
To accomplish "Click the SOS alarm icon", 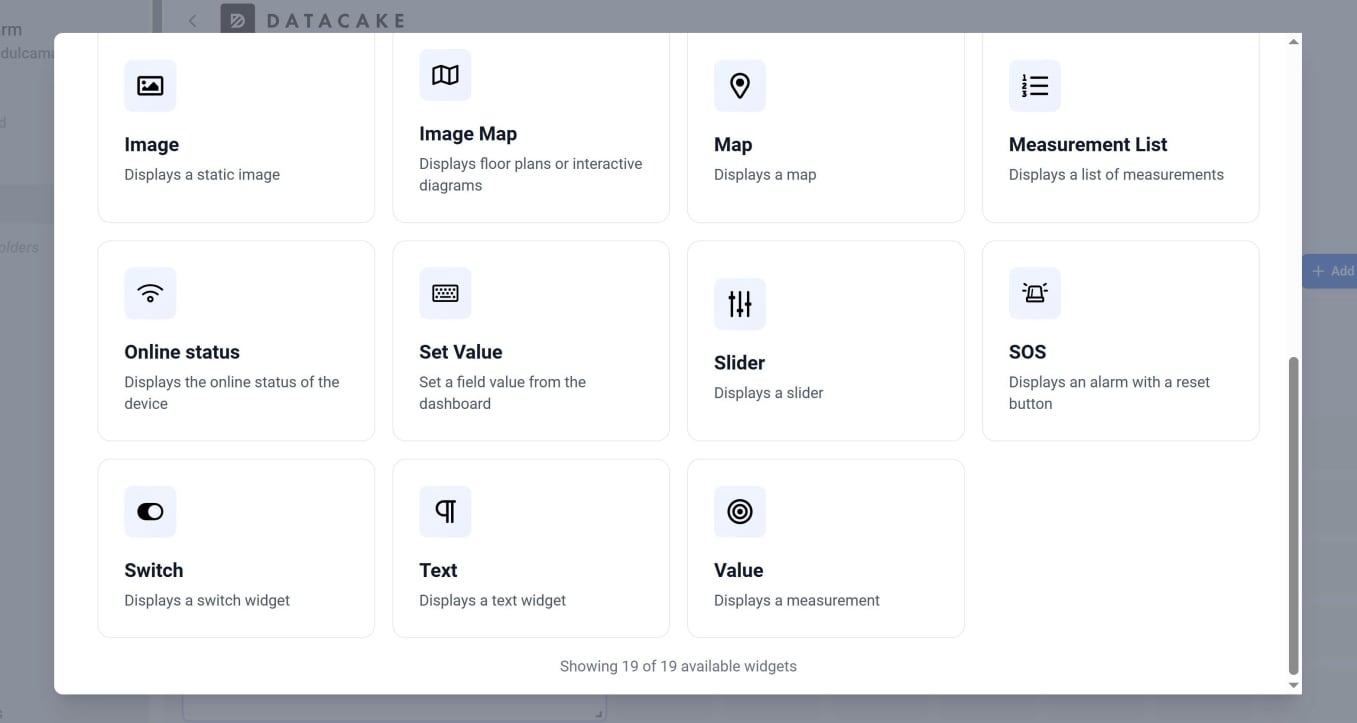I will pos(1035,293).
